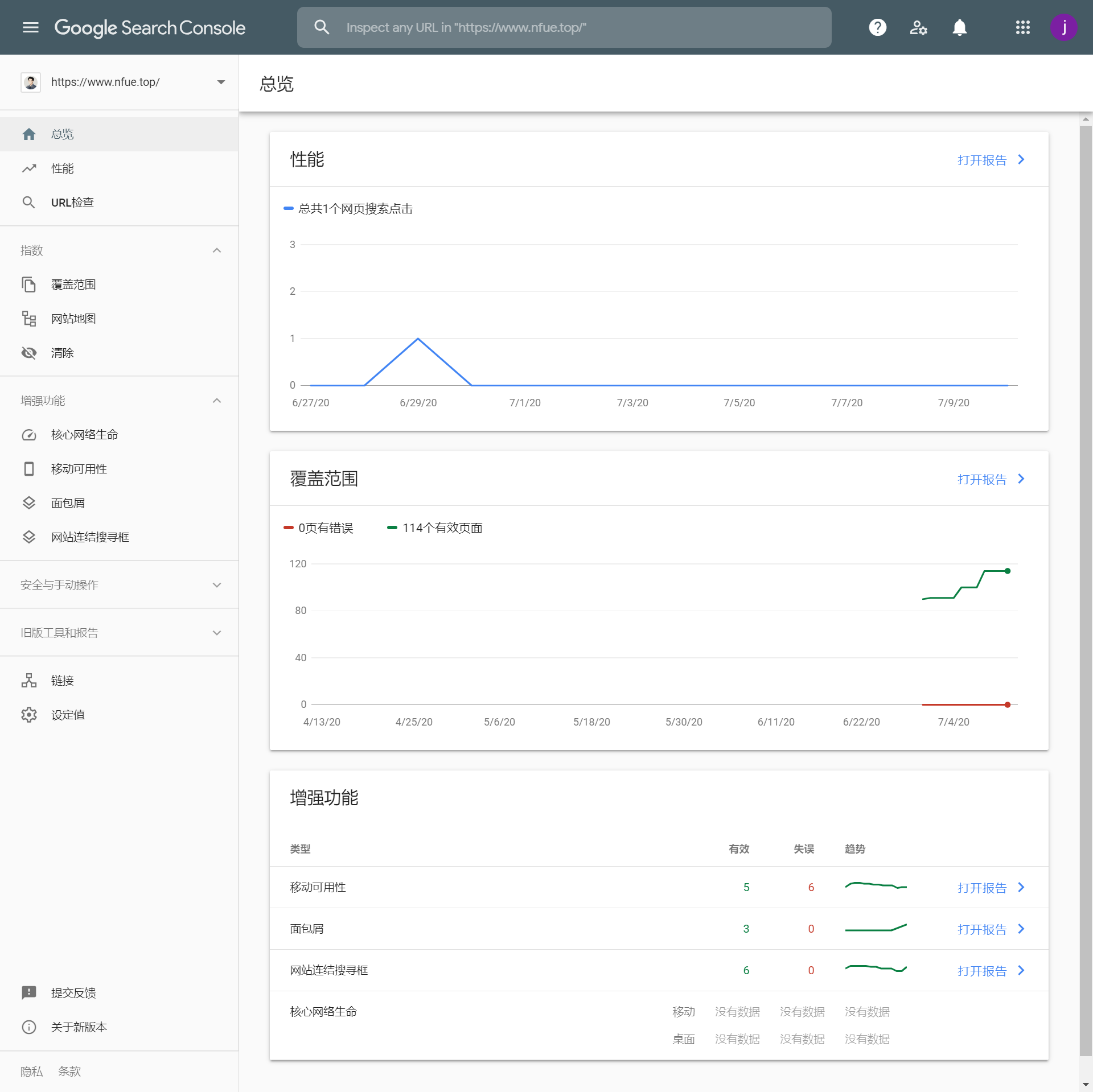The height and width of the screenshot is (1092, 1093).
Task: Open 网站地图 in the sidebar
Action: click(119, 319)
